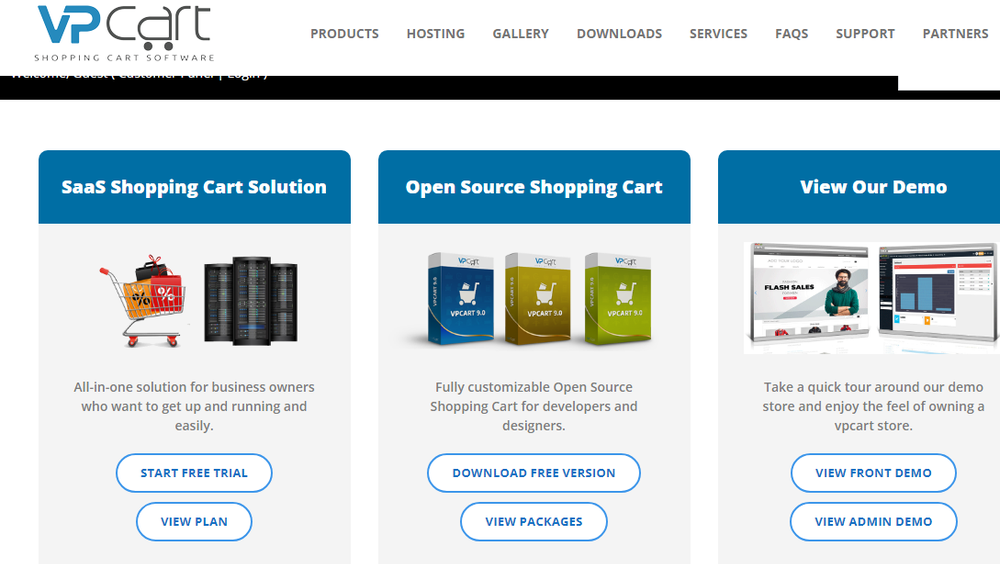This screenshot has height=564, width=1000.
Task: Click Download Free Version button
Action: coord(534,473)
